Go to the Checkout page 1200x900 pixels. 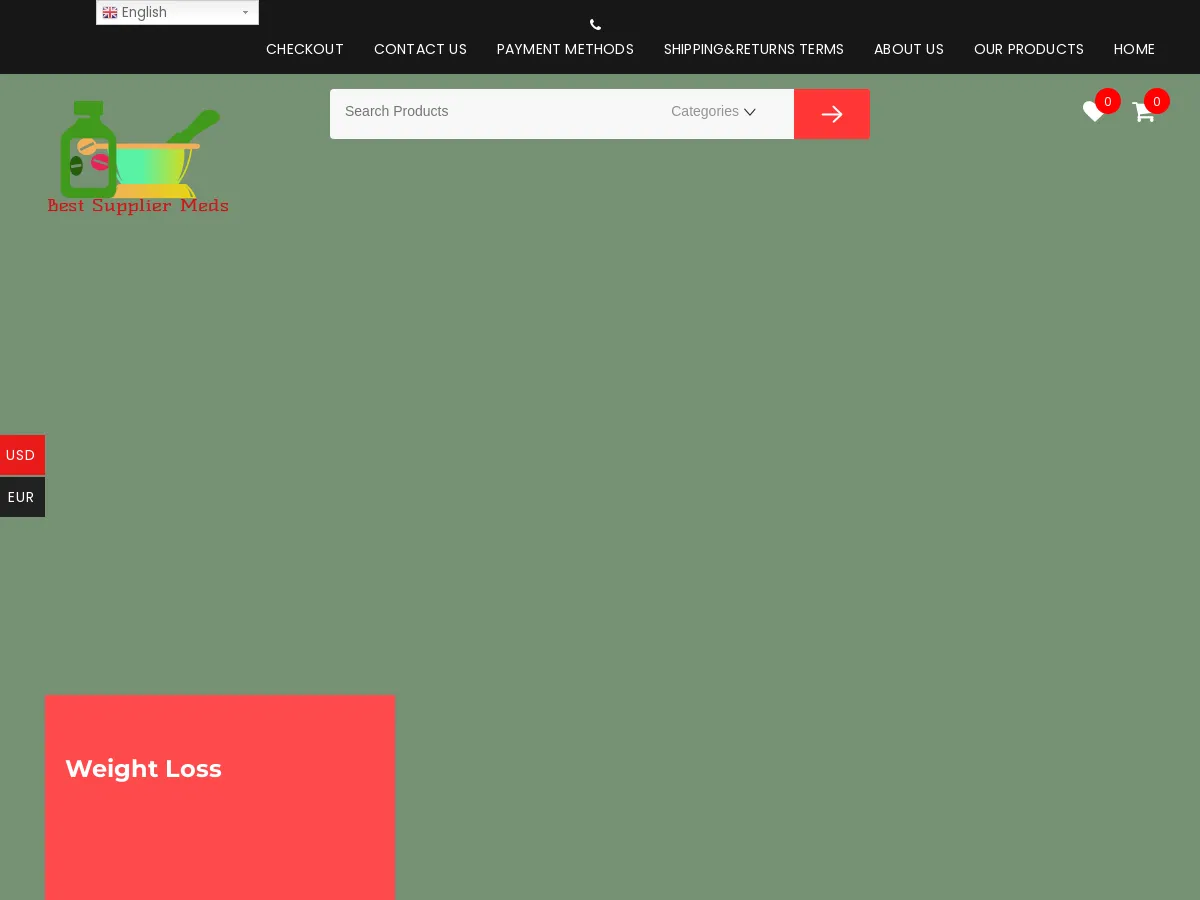click(305, 49)
